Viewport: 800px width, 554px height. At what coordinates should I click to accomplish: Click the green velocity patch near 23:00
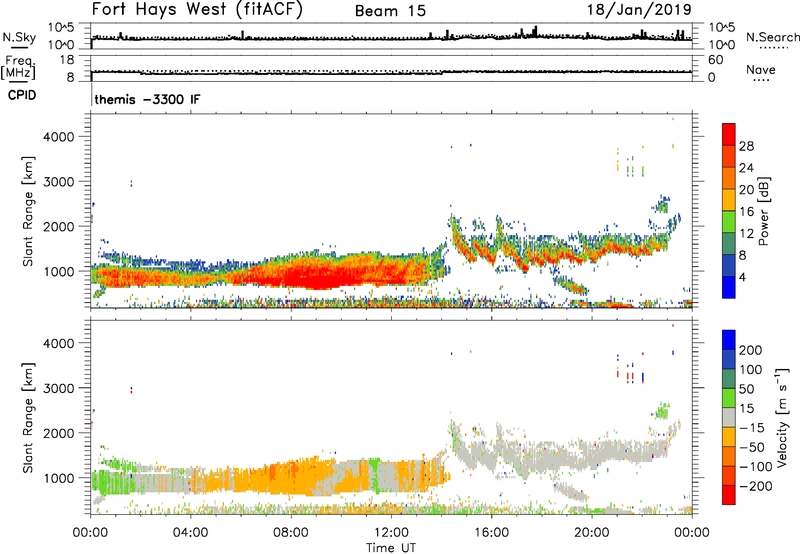point(662,411)
